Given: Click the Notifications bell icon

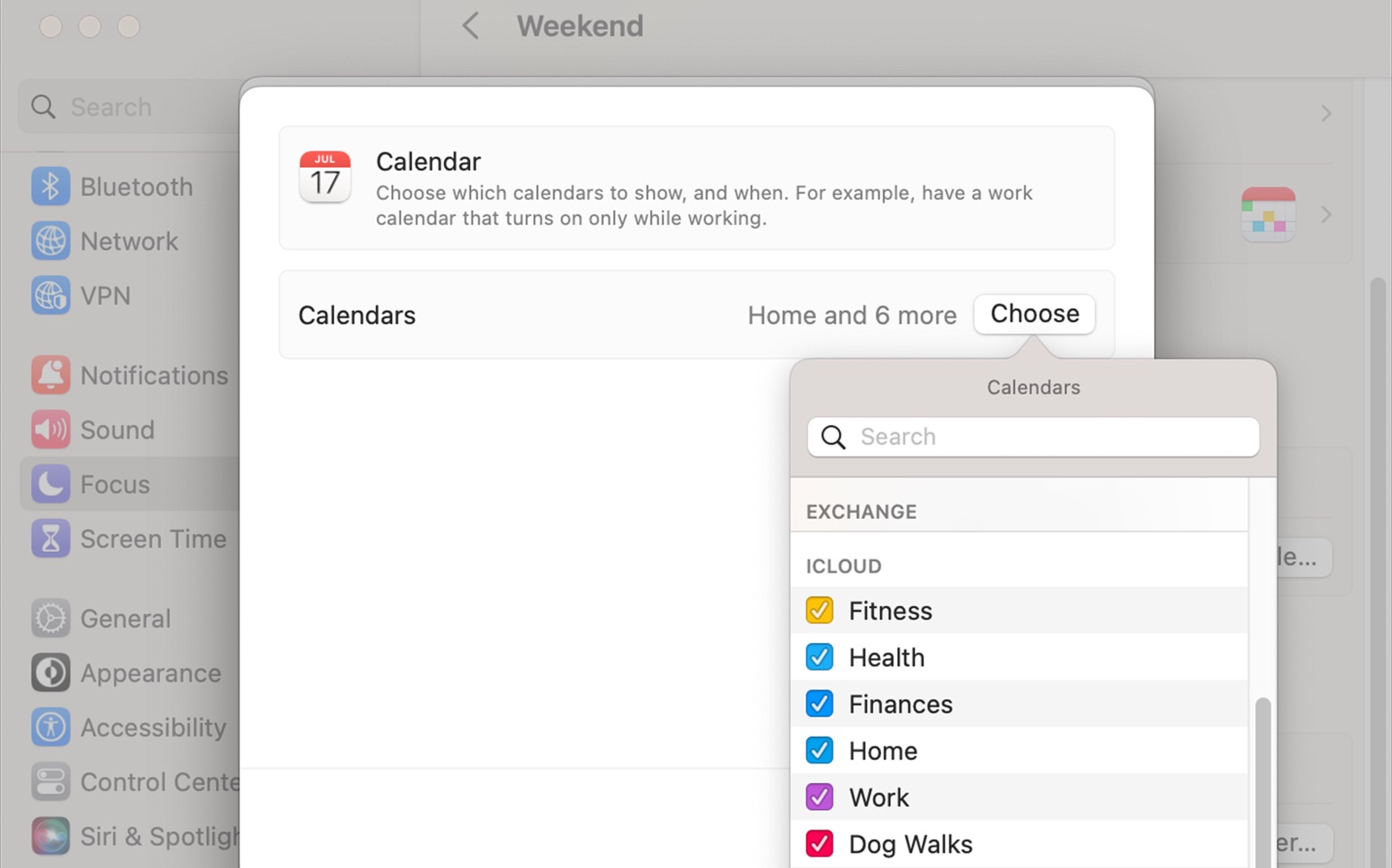Looking at the screenshot, I should tap(50, 375).
